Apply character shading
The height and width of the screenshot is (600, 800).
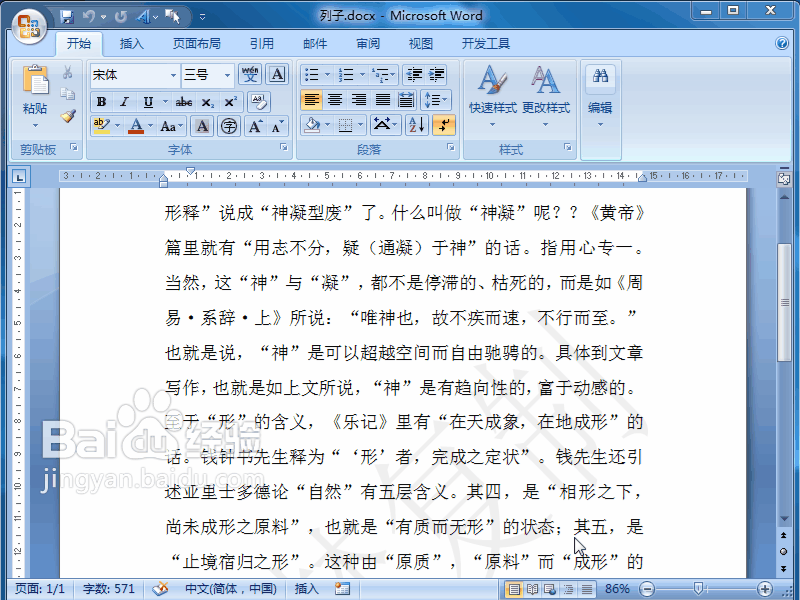202,126
